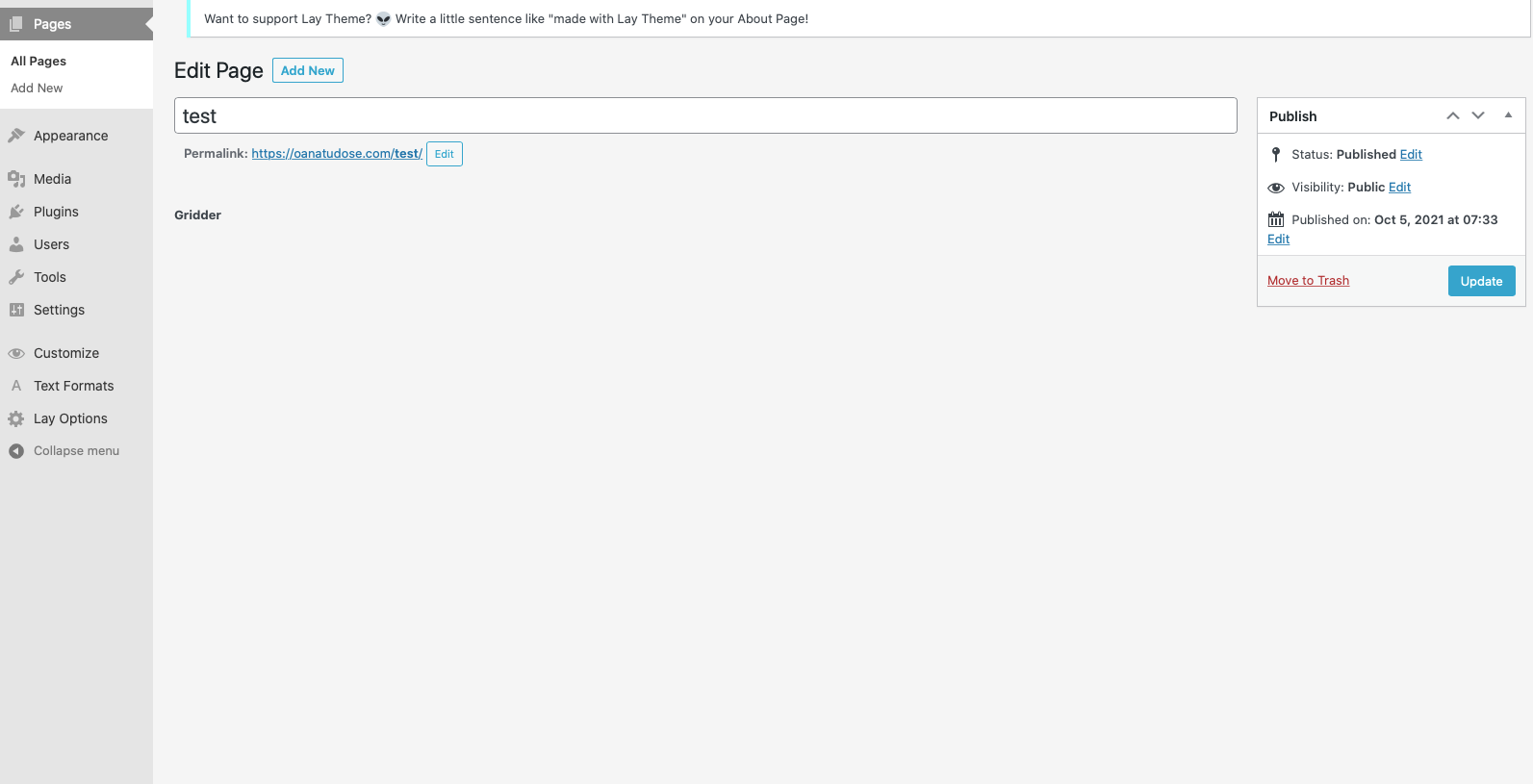Edit the page visibility setting
The image size is (1533, 784).
pyautogui.click(x=1399, y=188)
